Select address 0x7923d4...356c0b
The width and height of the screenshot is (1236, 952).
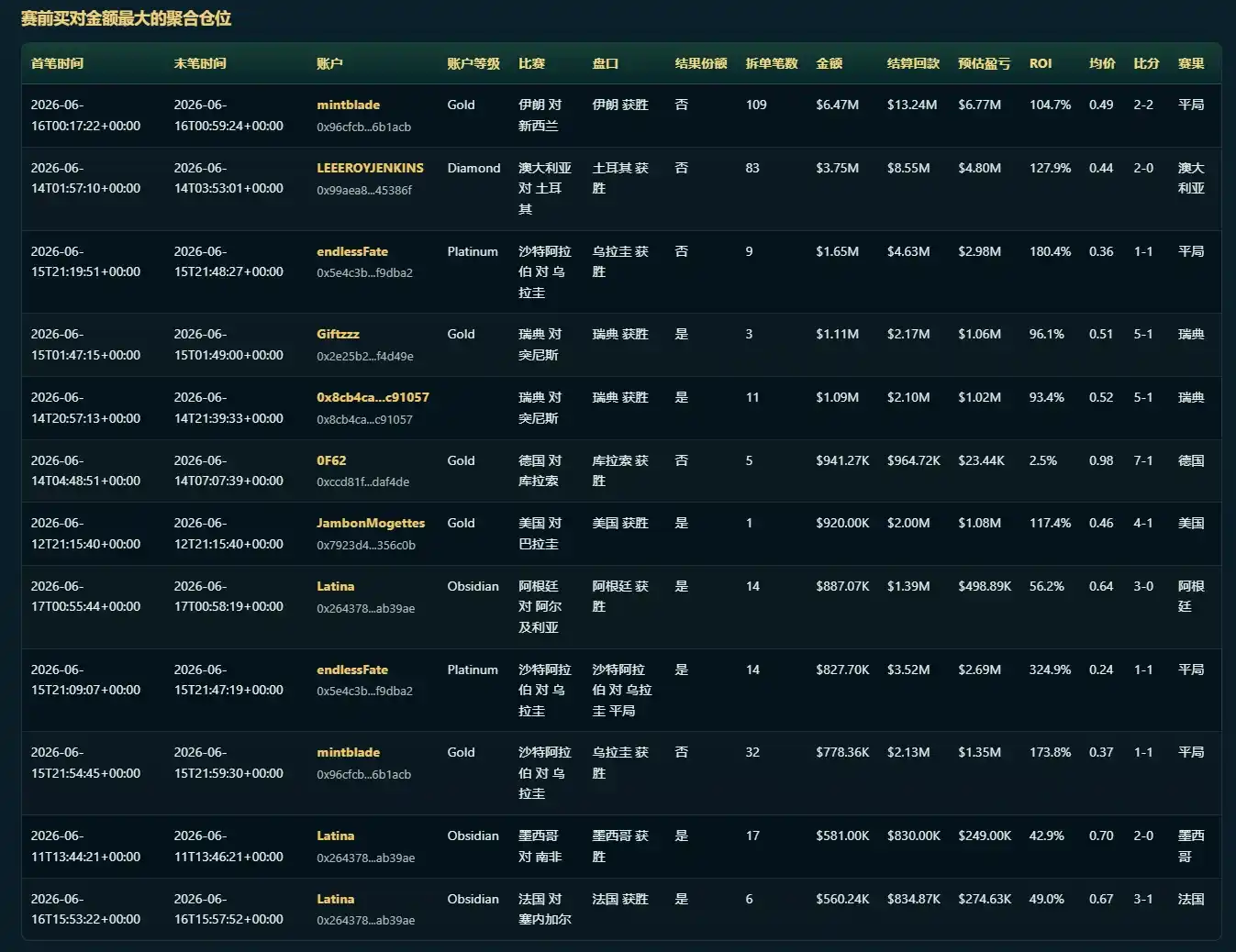click(x=366, y=545)
